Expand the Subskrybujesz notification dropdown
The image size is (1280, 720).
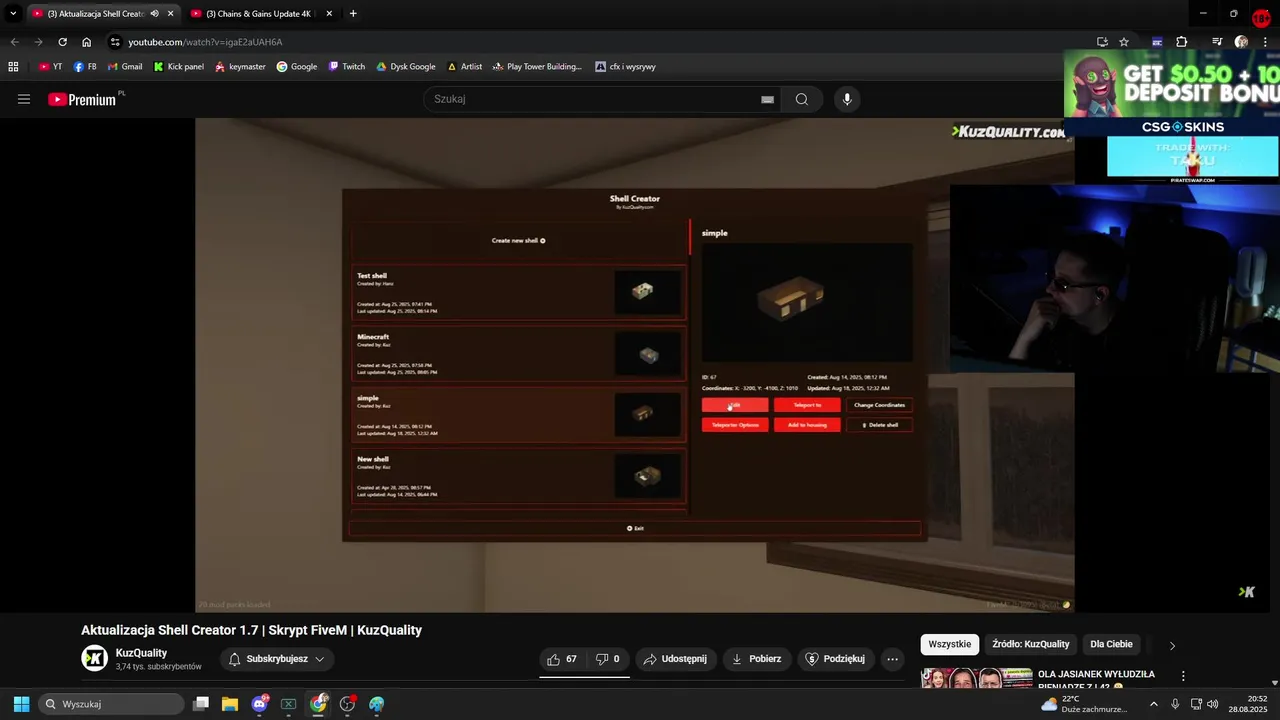[x=275, y=659]
